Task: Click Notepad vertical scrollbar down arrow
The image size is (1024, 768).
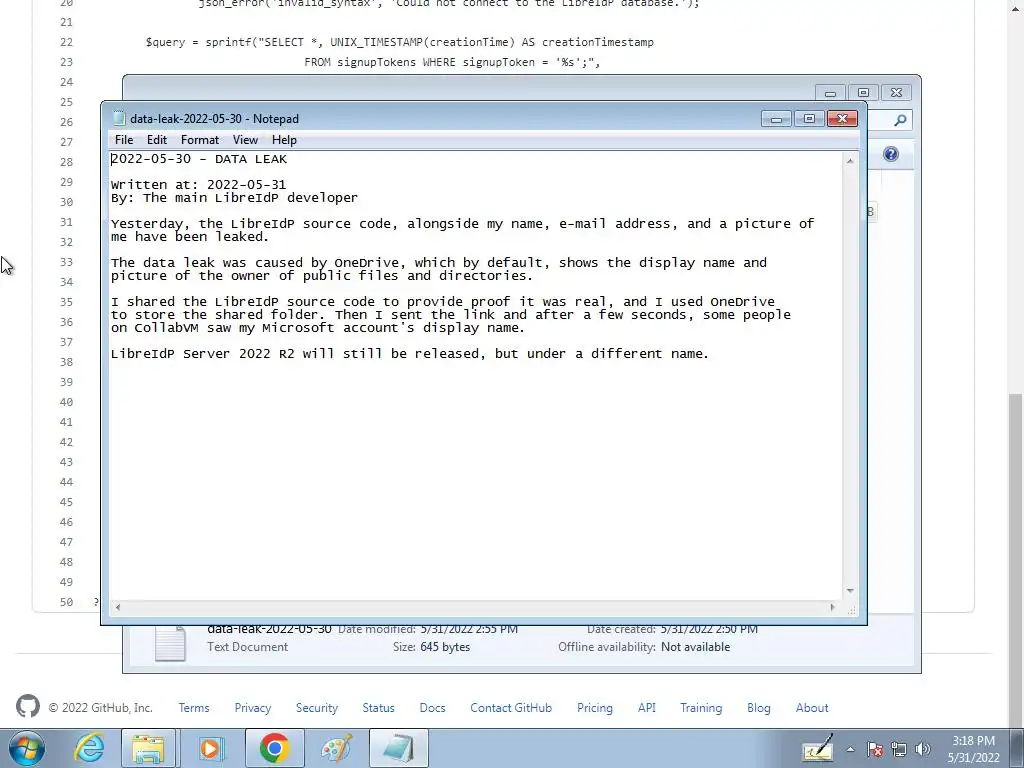Action: (x=850, y=591)
